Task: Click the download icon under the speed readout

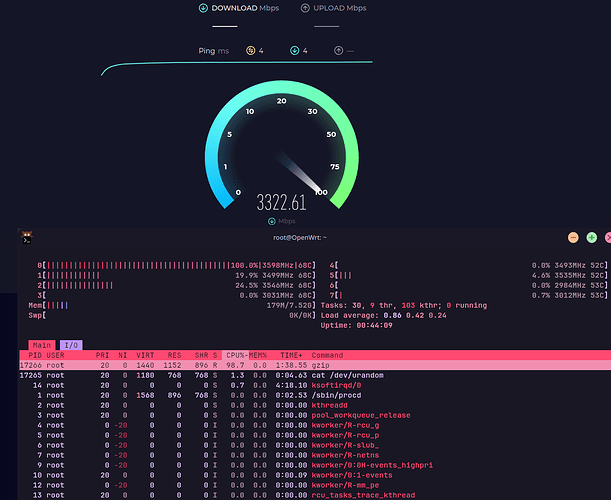Action: pos(272,221)
